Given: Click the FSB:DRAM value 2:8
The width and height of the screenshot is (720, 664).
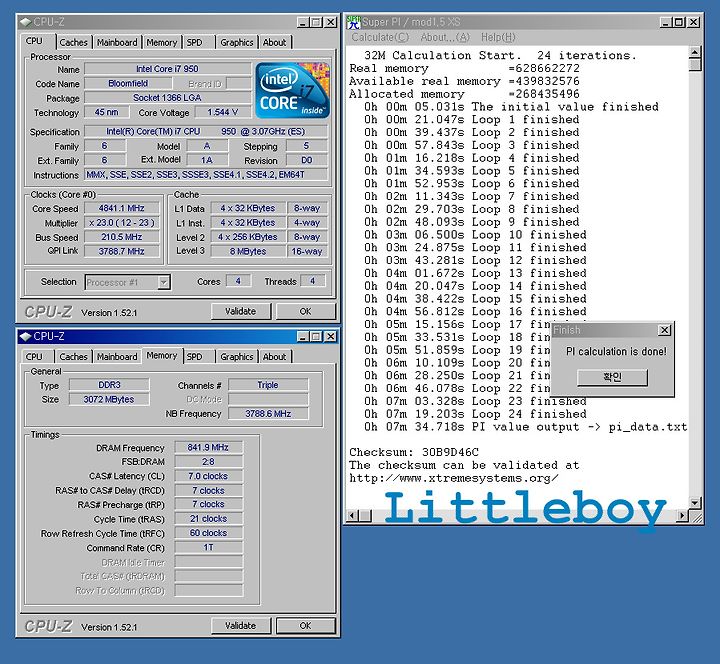Looking at the screenshot, I should tap(208, 462).
